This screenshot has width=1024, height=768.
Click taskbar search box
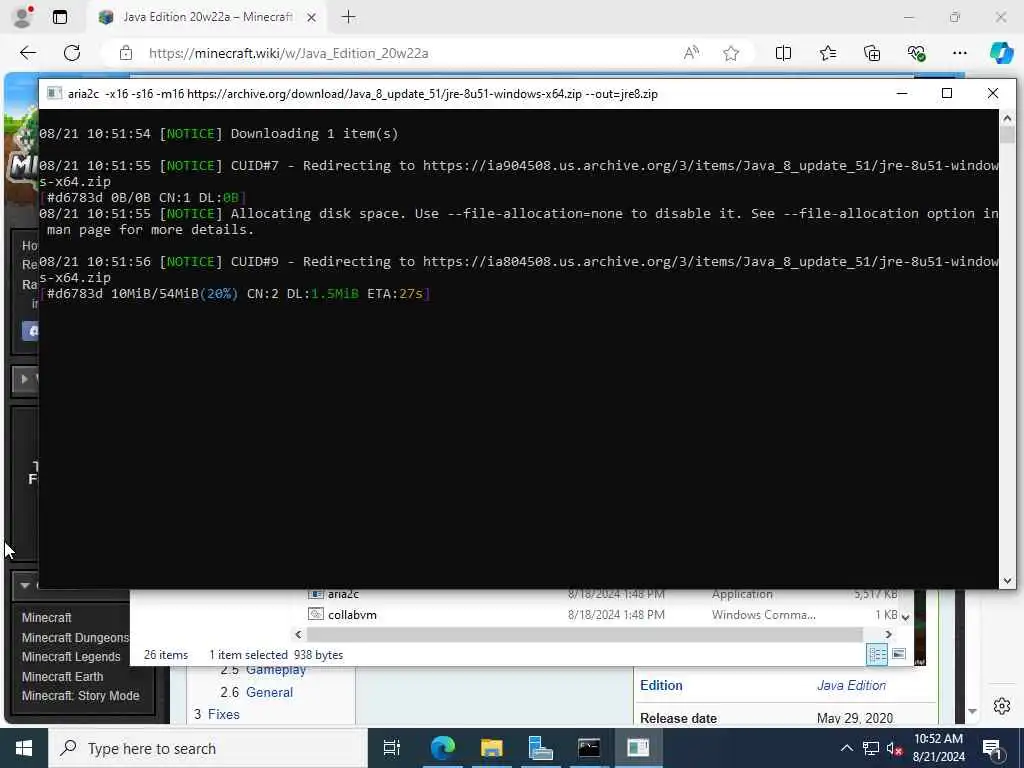(208, 748)
